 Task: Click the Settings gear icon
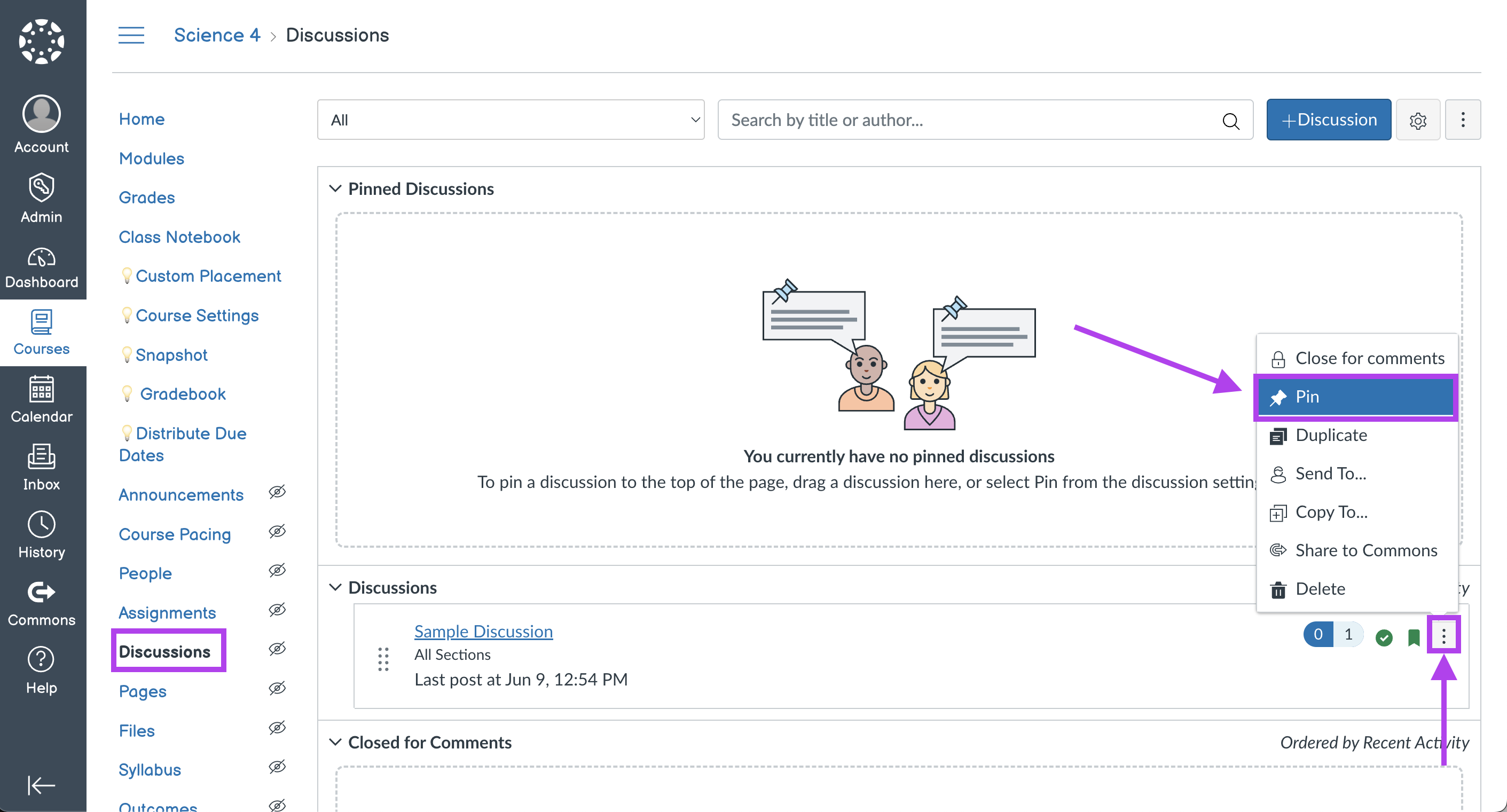click(1418, 120)
